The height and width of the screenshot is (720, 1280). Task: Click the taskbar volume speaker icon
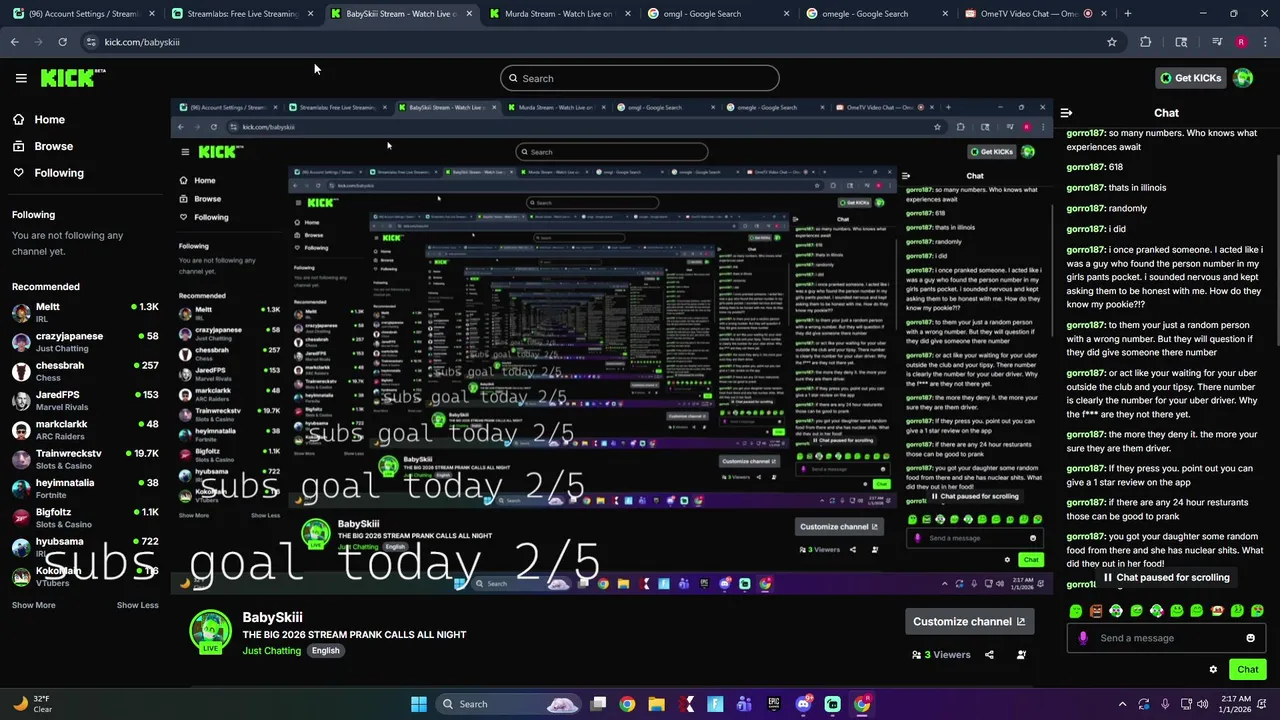coord(1203,704)
